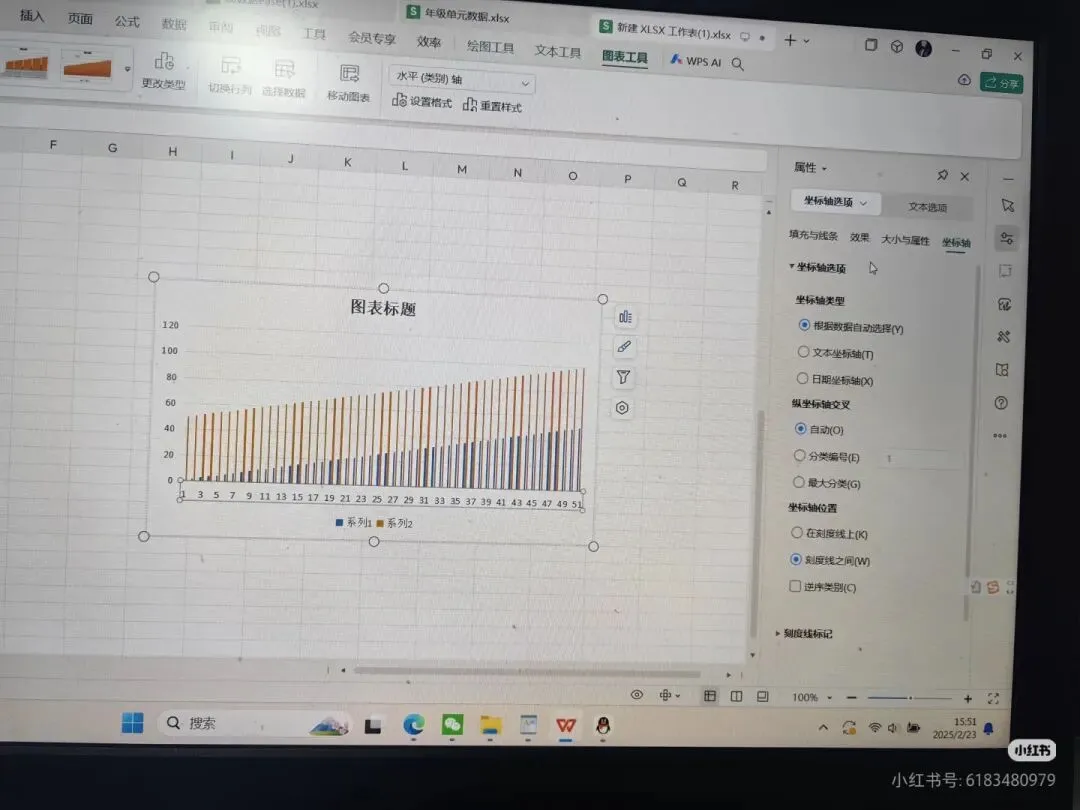Expand chart styles gallery arrow

[127, 68]
